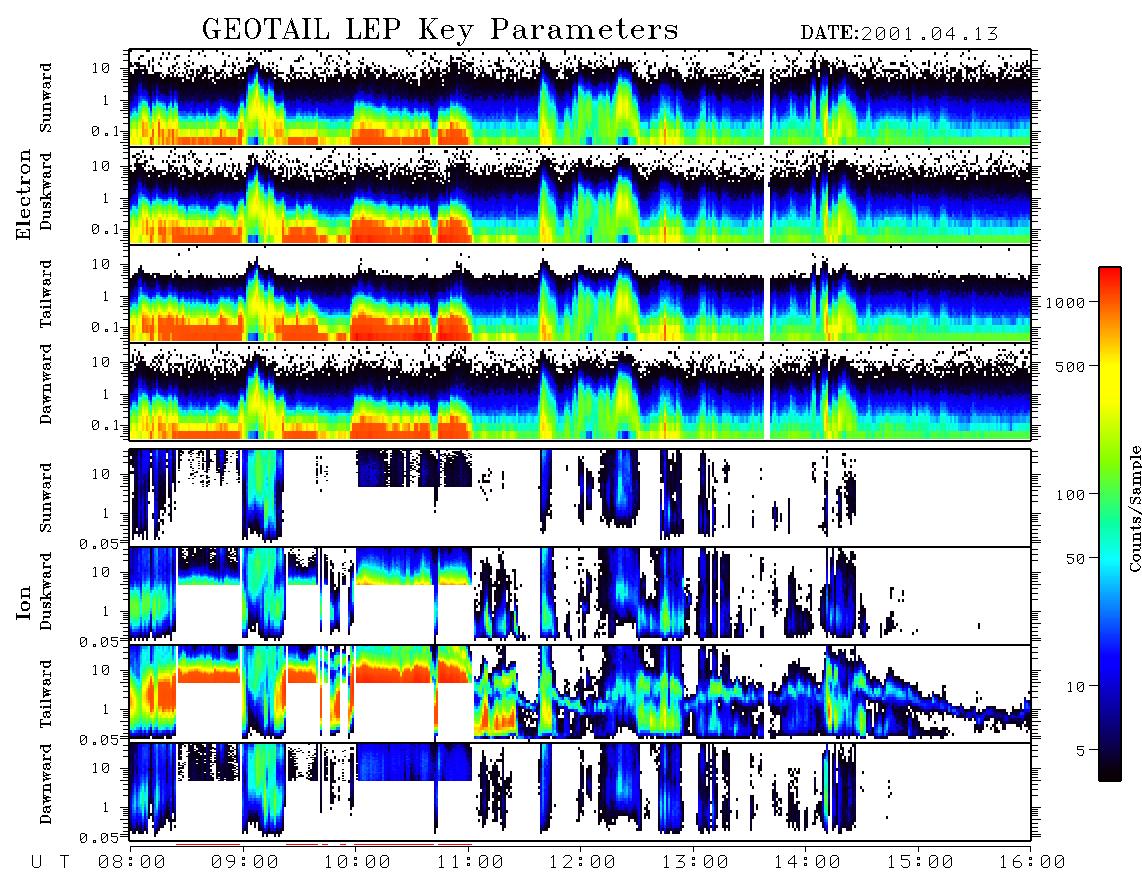1142x880 pixels.
Task: Click the Electron Dawnward spectrogram panel
Action: (x=580, y=391)
